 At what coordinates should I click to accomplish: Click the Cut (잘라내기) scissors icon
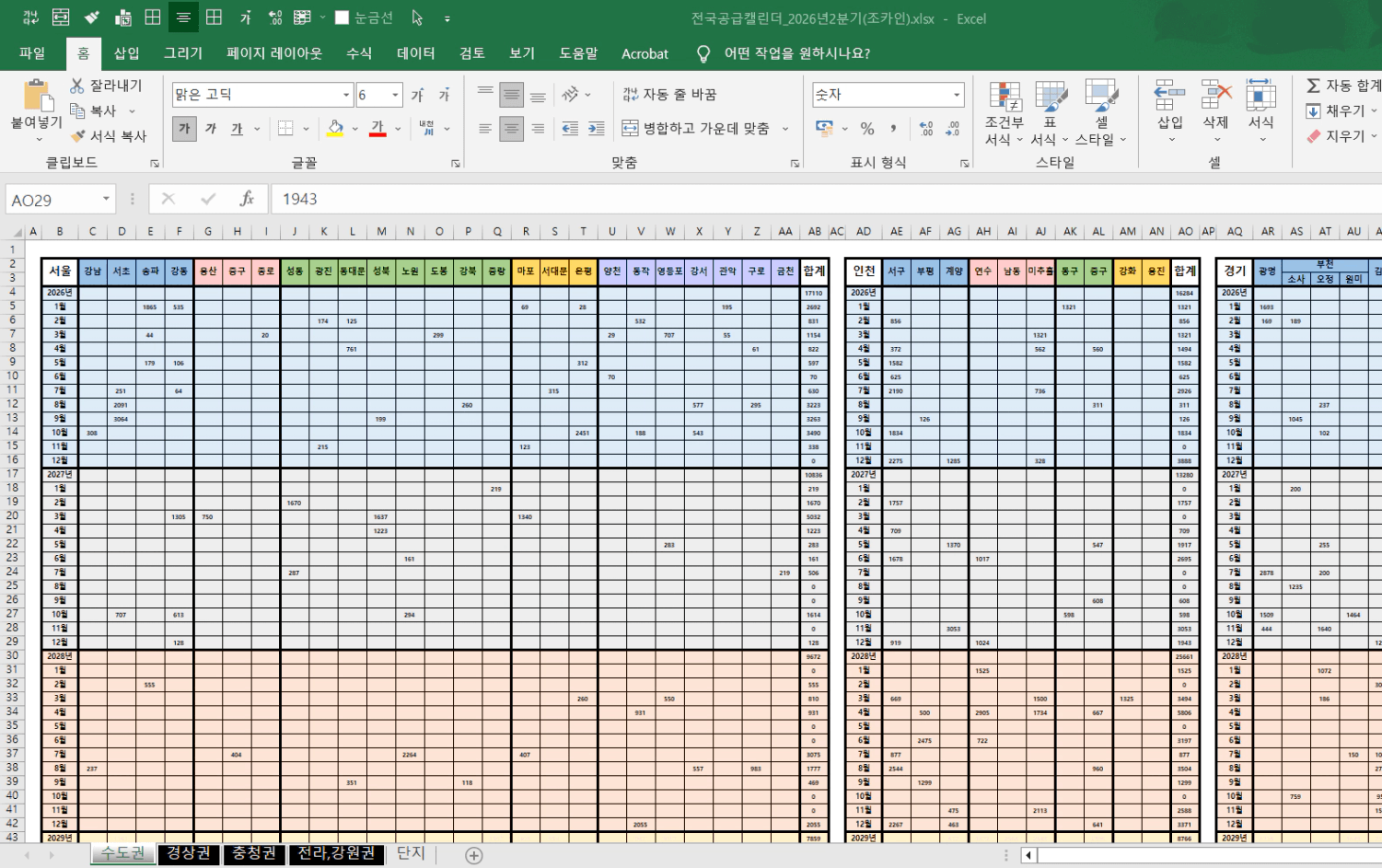(x=77, y=86)
